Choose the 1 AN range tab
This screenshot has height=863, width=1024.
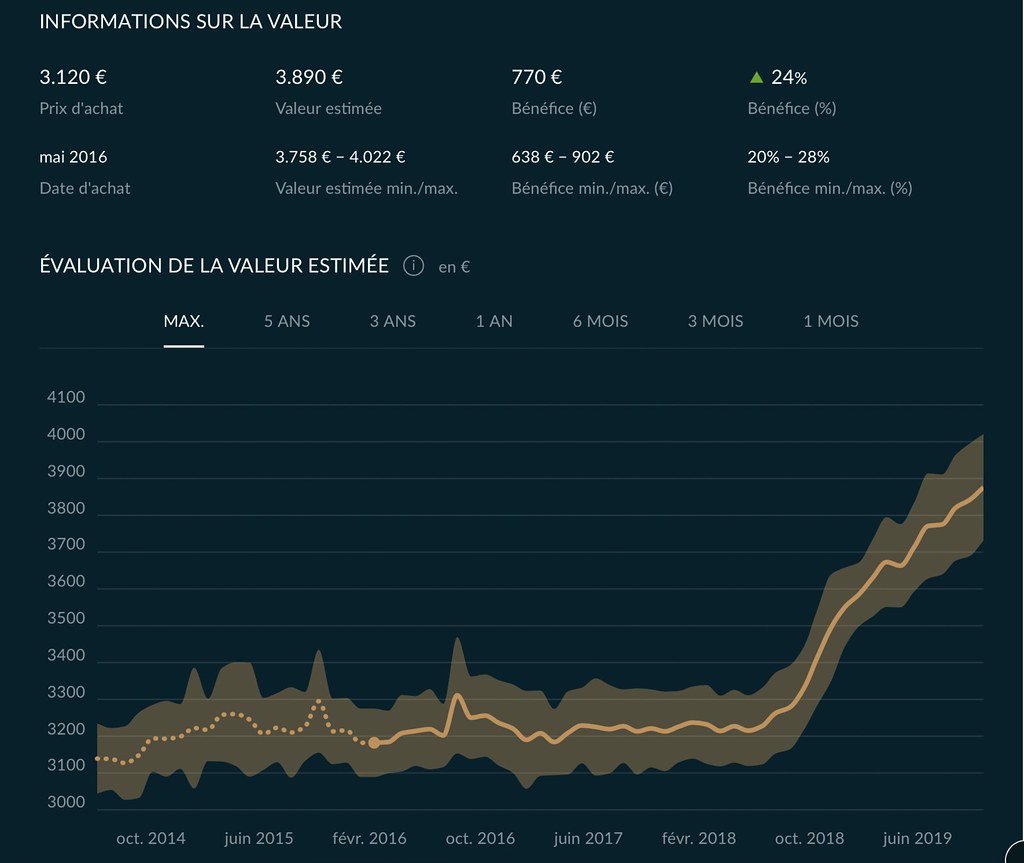click(494, 321)
